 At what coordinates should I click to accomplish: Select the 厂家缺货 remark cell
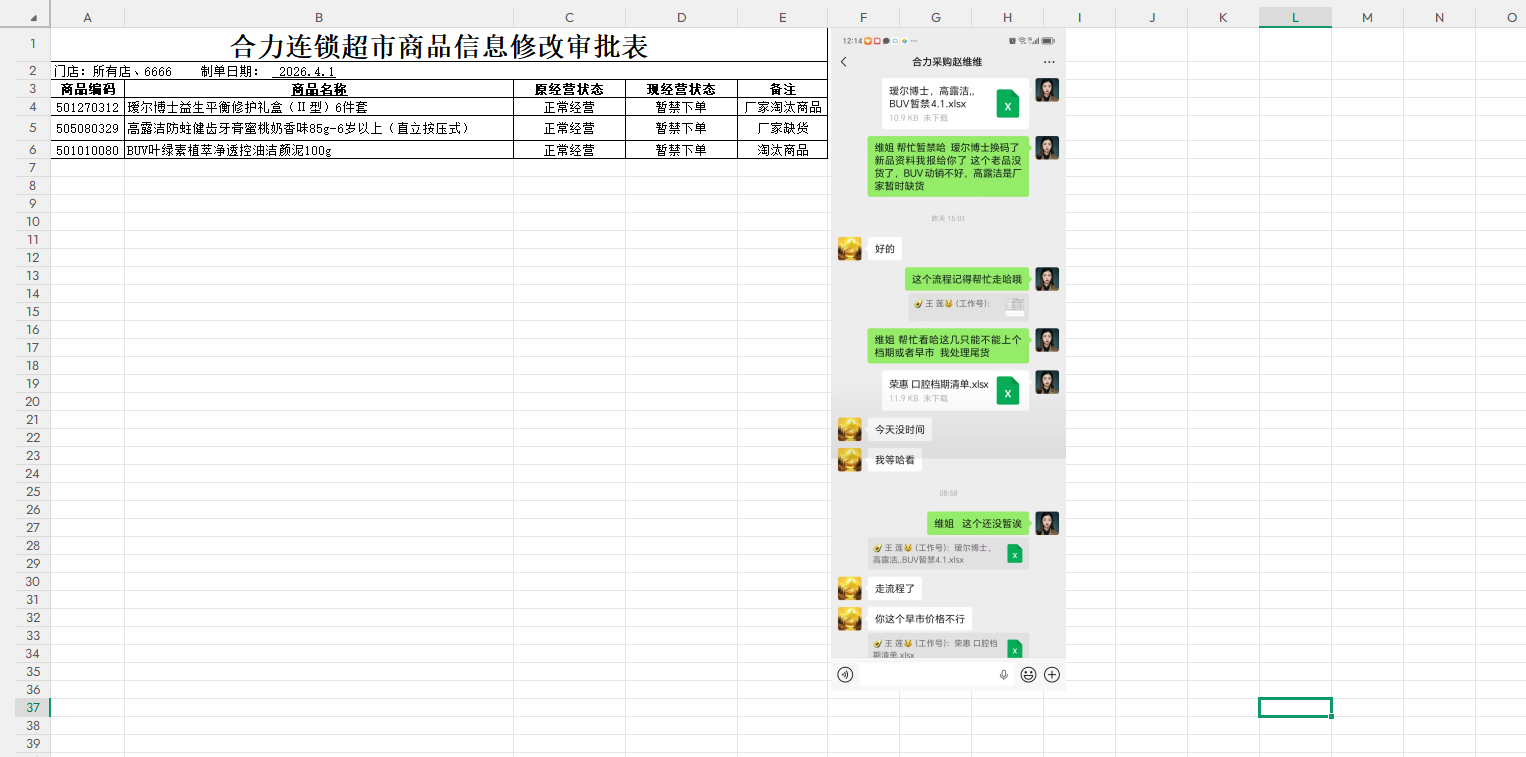click(782, 128)
